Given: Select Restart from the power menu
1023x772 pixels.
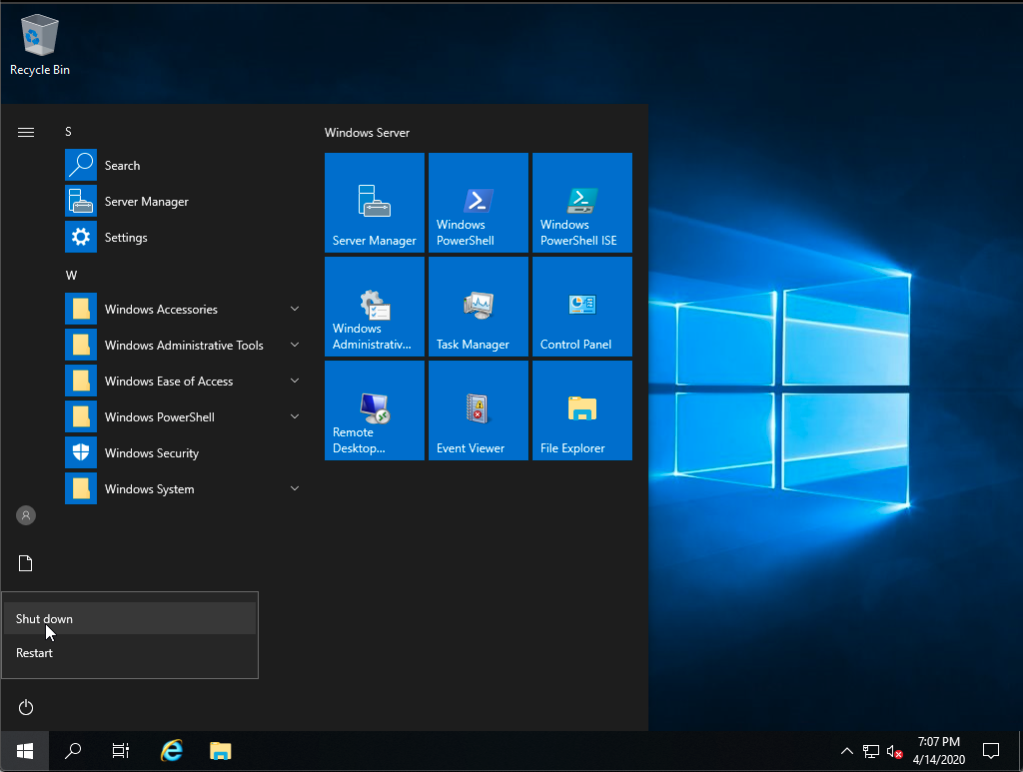Looking at the screenshot, I should 34,652.
